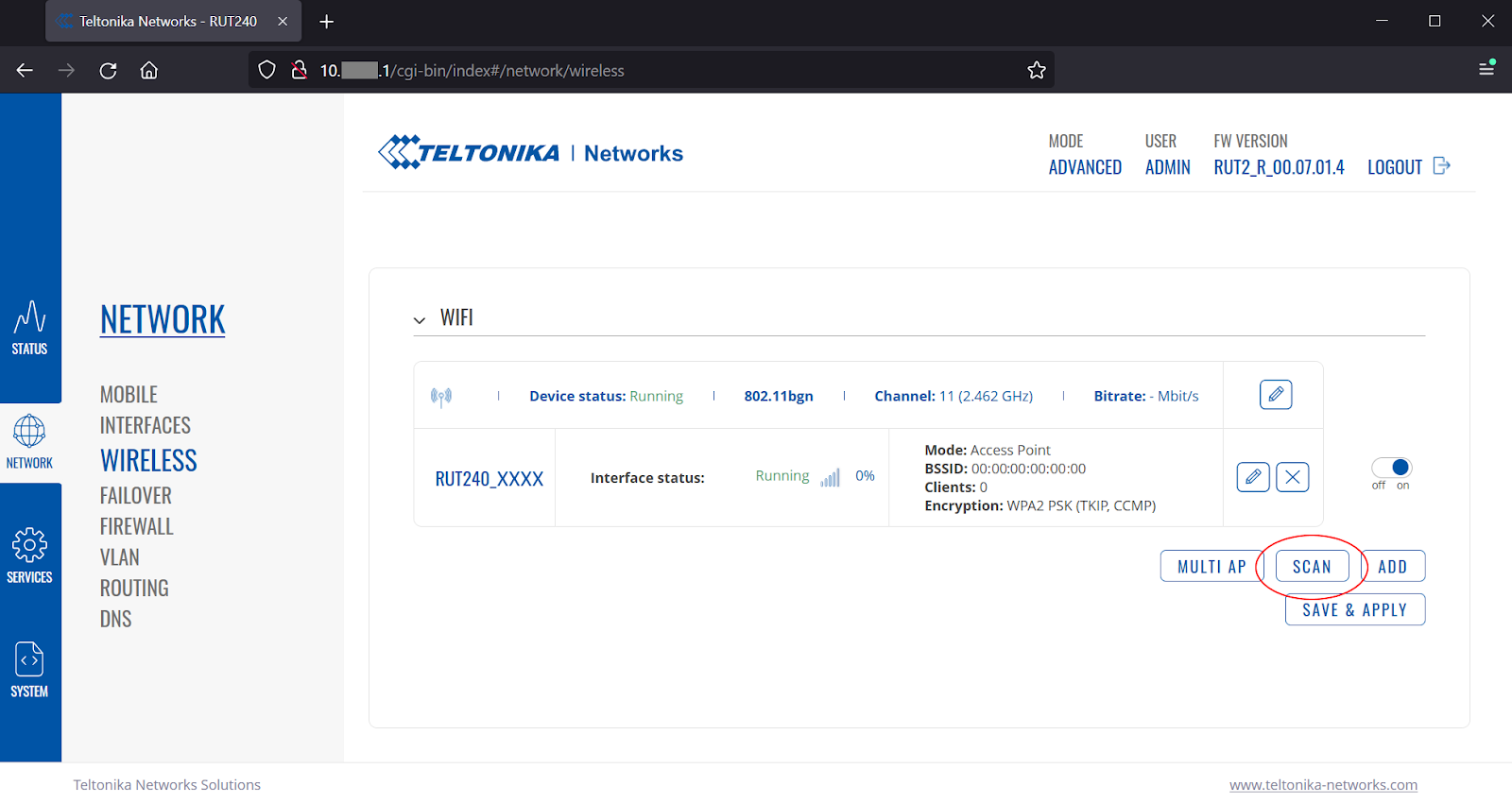Click Save & Apply button
This screenshot has height=803, width=1512.
[x=1355, y=609]
